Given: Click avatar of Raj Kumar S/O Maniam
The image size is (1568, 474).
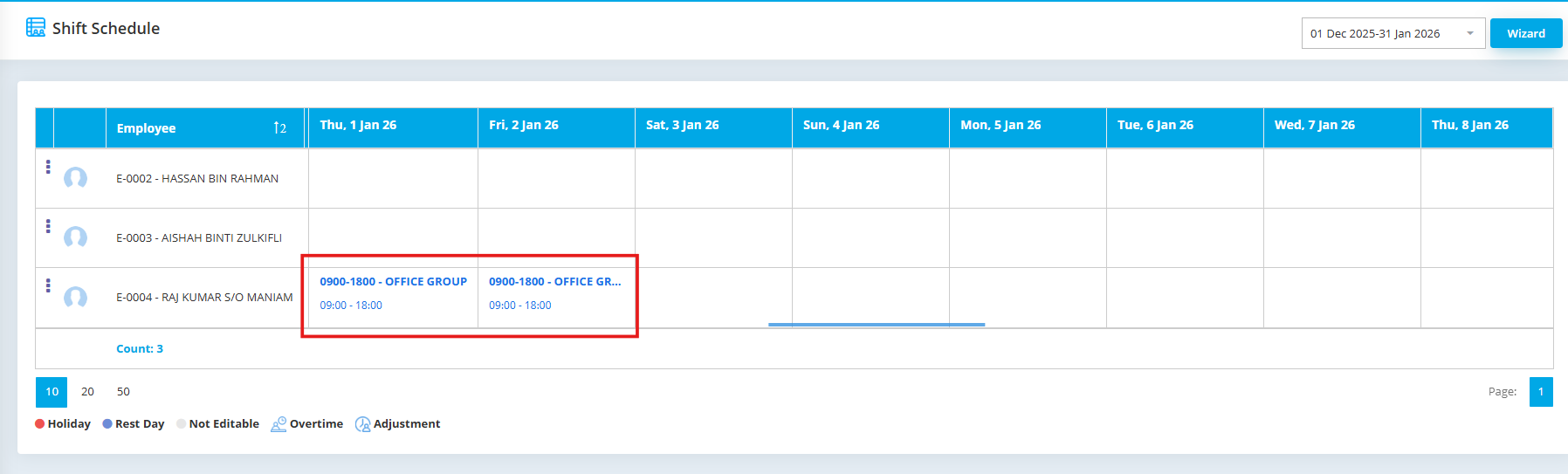Looking at the screenshot, I should (76, 298).
